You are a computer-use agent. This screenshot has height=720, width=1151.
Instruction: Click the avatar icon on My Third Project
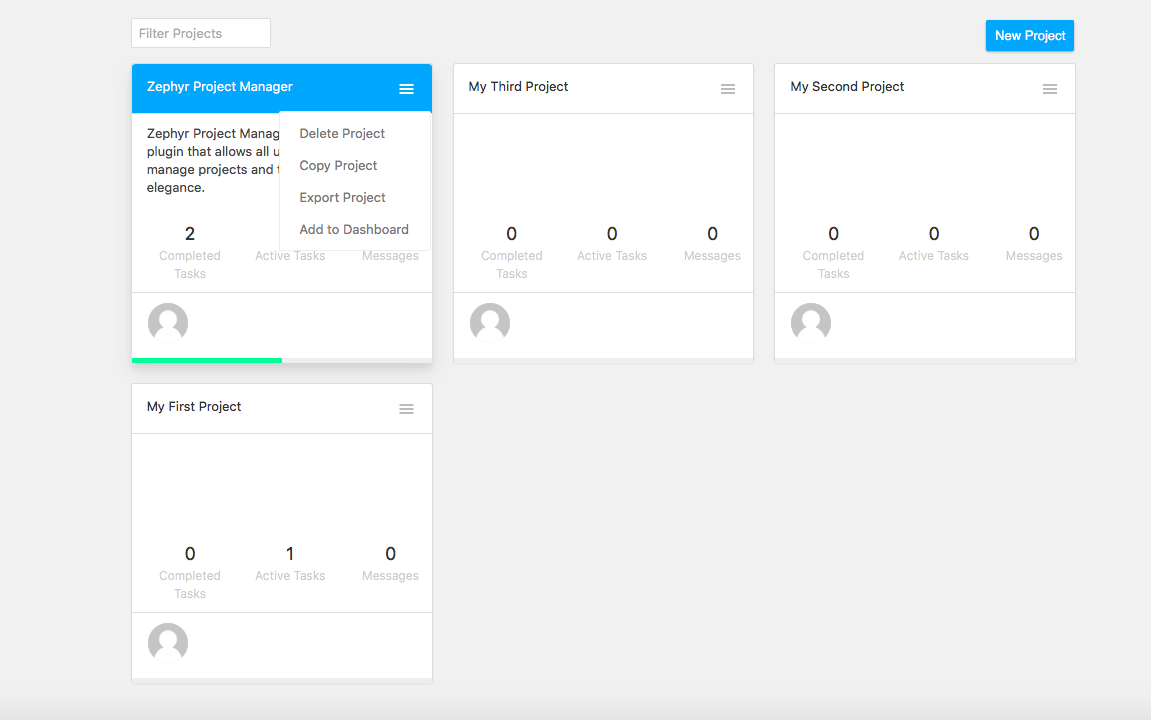pyautogui.click(x=489, y=323)
